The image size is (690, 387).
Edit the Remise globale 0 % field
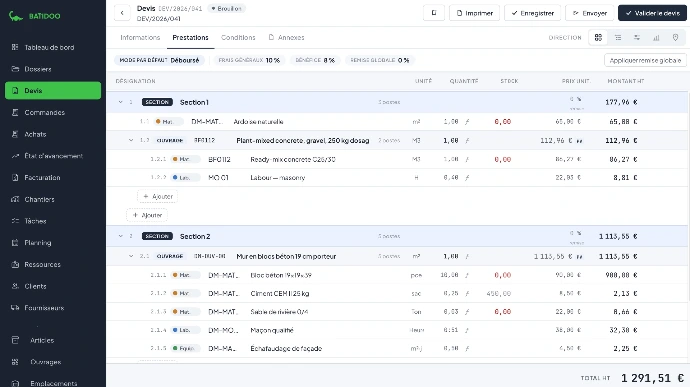click(379, 60)
